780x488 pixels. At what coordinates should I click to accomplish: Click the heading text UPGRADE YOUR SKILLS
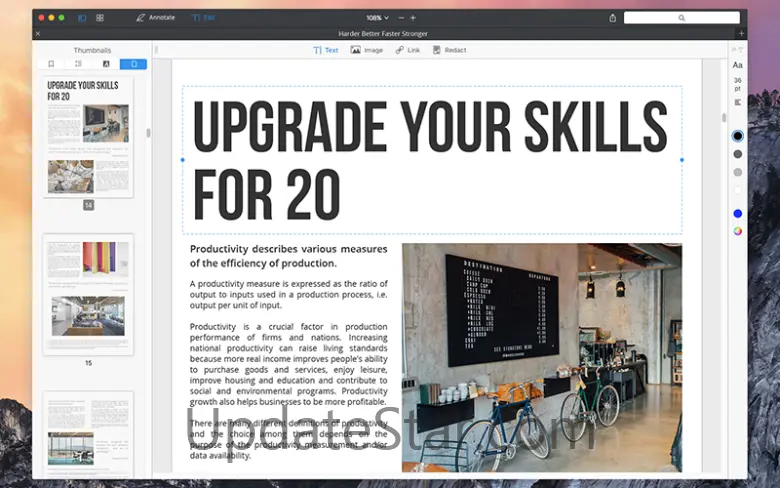[x=430, y=126]
